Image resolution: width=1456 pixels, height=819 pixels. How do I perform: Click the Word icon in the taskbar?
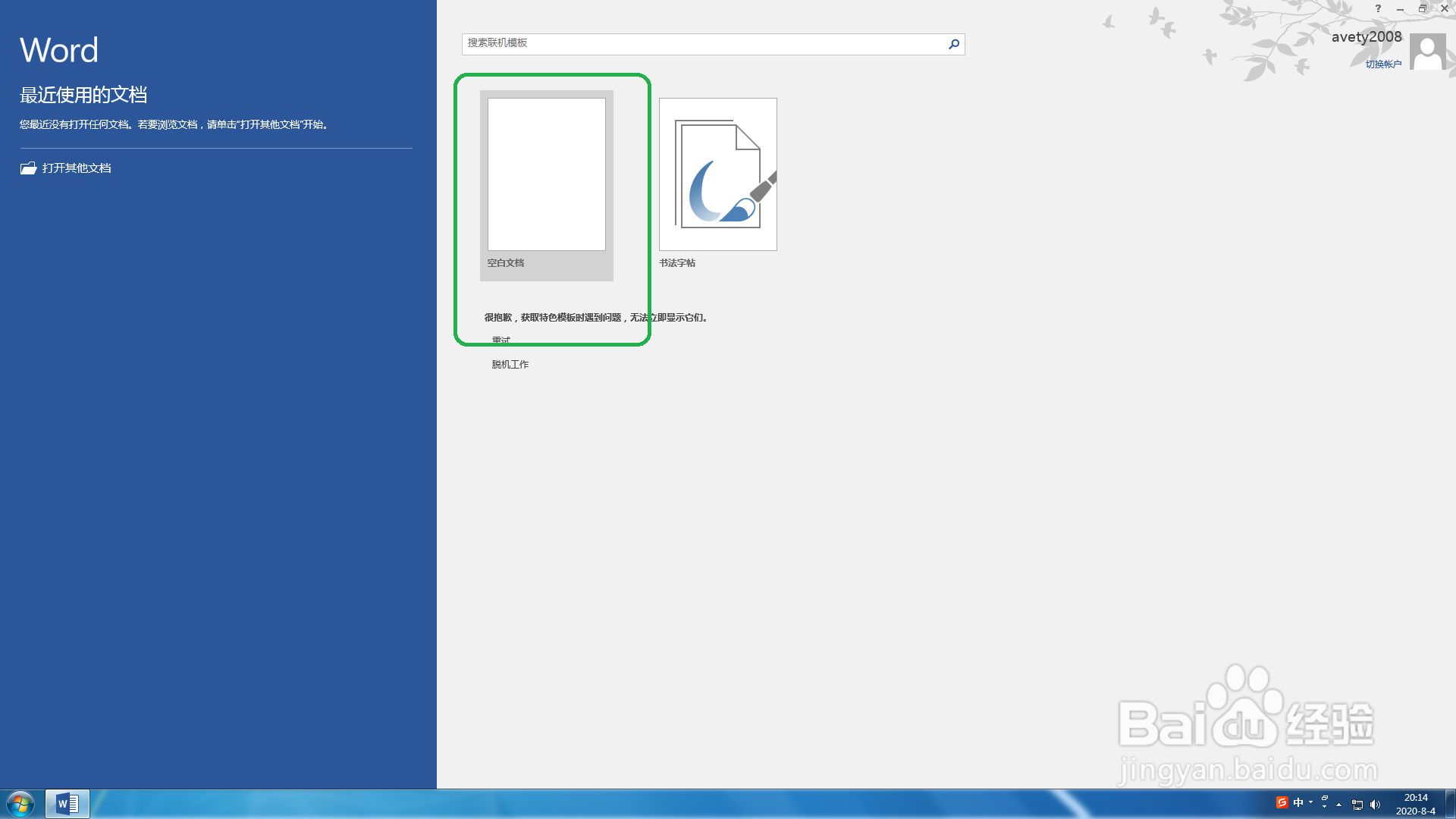(x=67, y=804)
